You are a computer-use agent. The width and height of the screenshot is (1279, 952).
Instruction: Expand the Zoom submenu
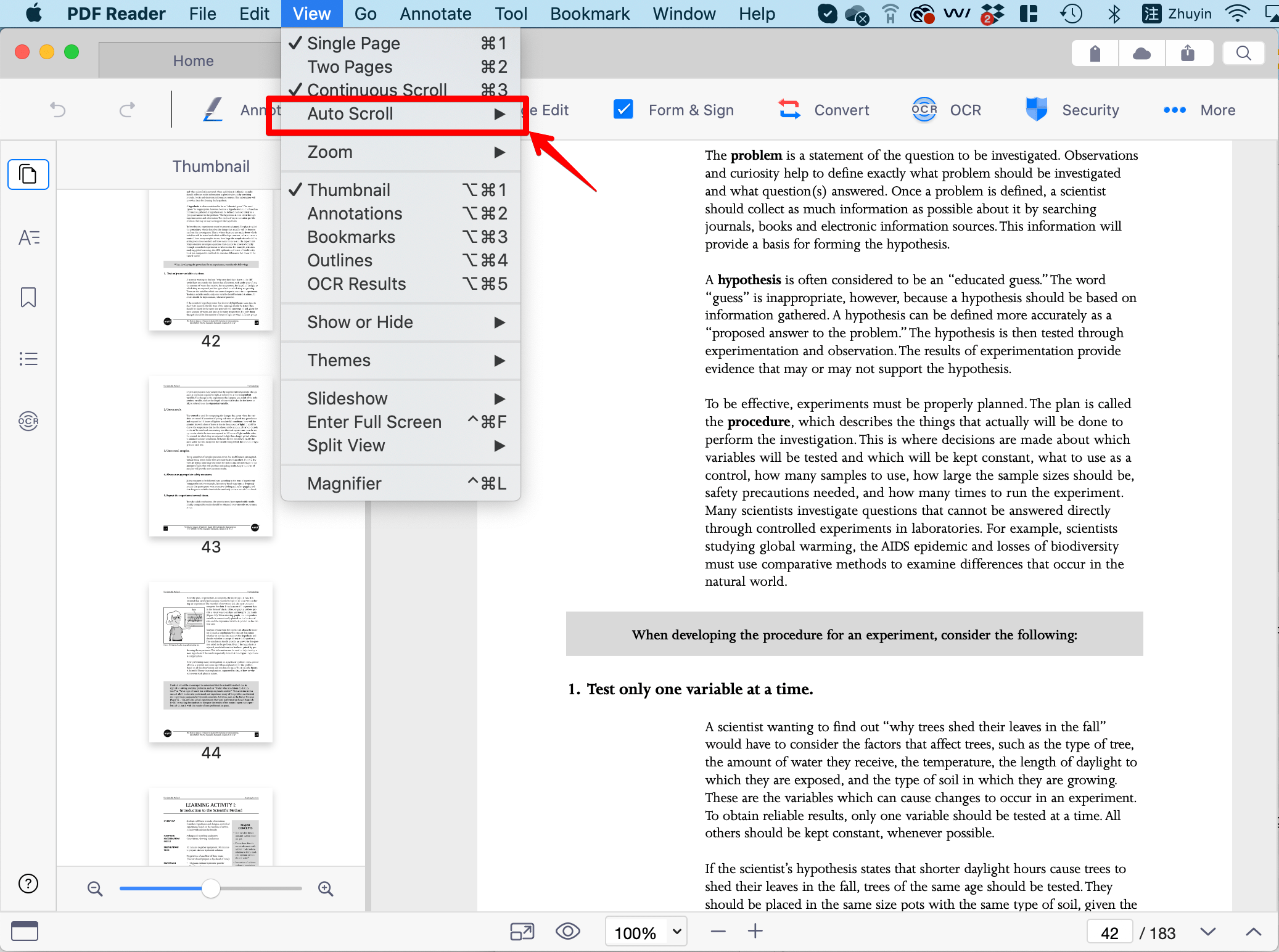(x=331, y=152)
